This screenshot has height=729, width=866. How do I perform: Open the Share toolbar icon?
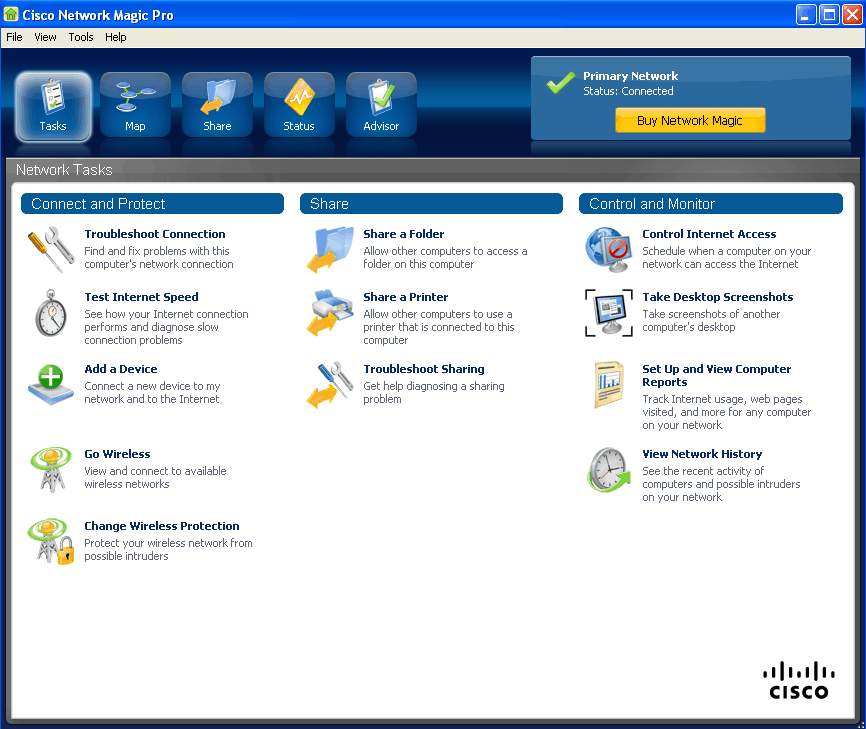[x=217, y=104]
